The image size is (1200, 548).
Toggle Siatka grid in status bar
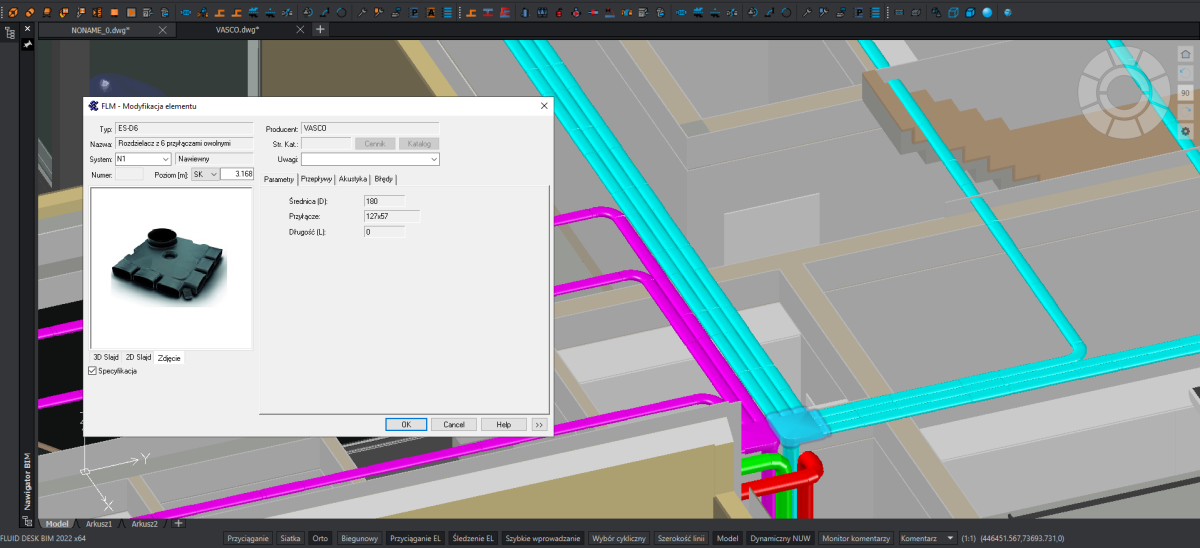290,538
